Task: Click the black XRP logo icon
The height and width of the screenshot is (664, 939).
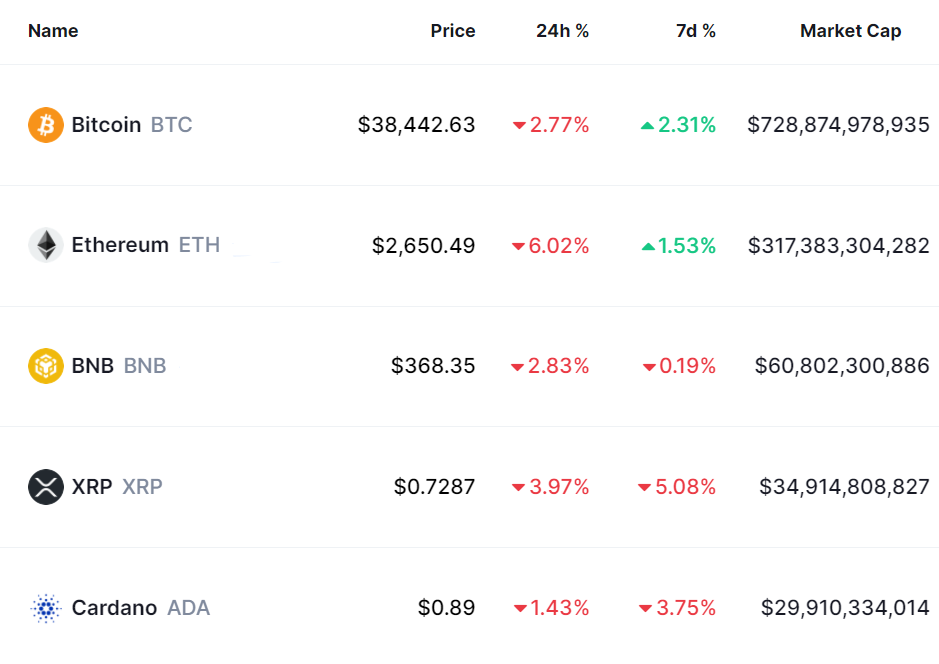Action: [x=46, y=487]
